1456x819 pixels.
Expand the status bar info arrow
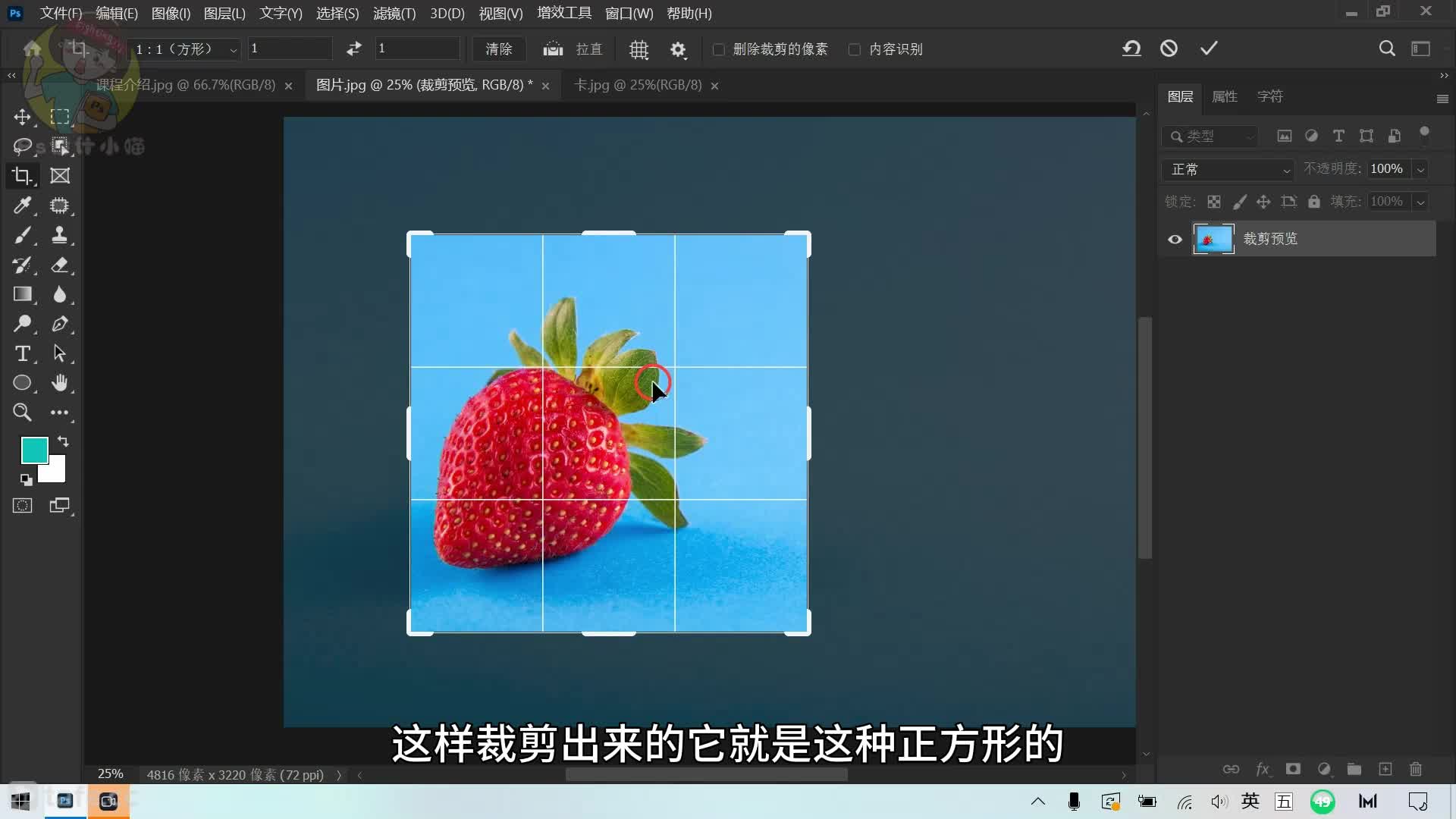pyautogui.click(x=339, y=775)
